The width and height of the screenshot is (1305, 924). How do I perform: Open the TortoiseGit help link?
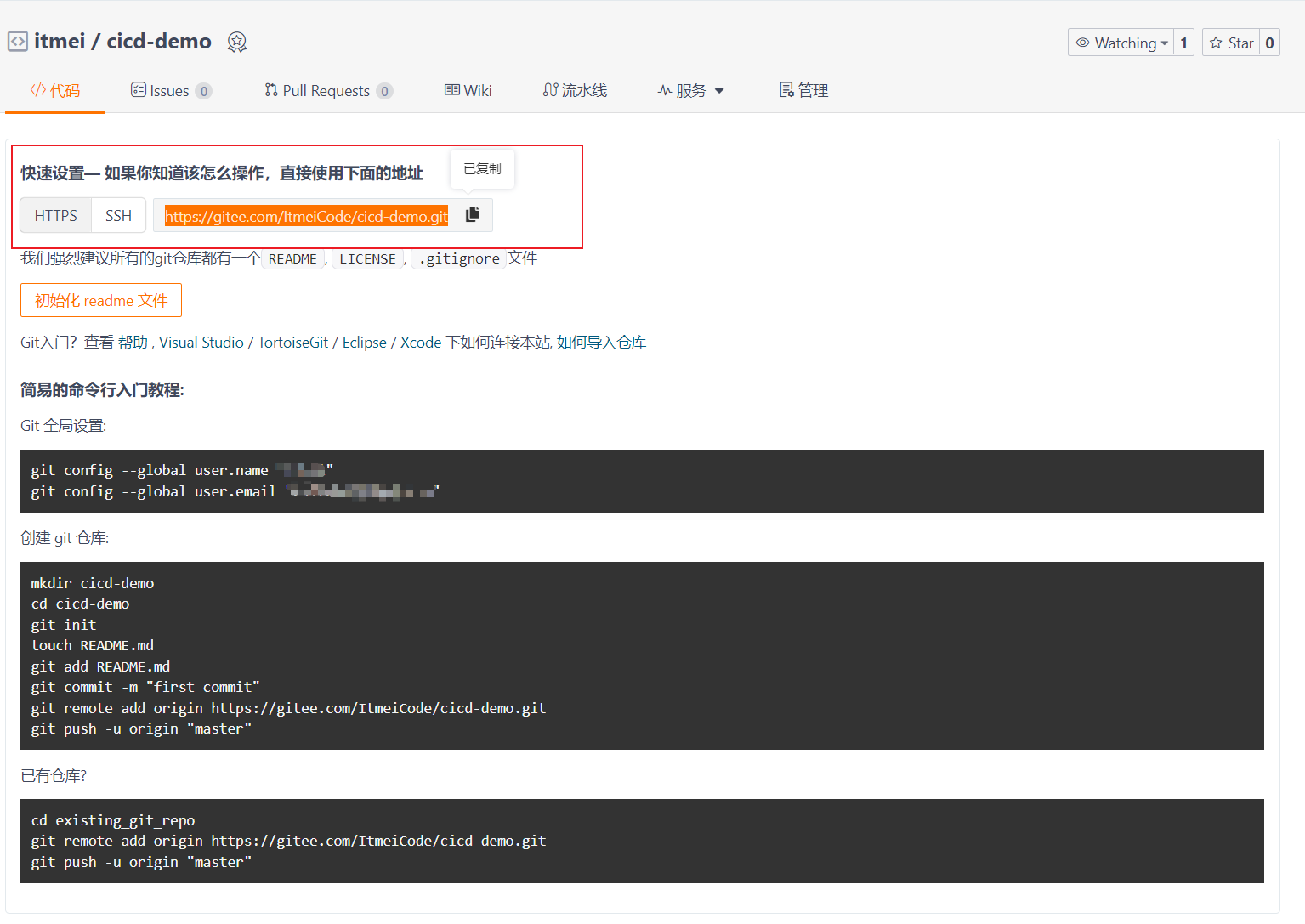coord(292,342)
